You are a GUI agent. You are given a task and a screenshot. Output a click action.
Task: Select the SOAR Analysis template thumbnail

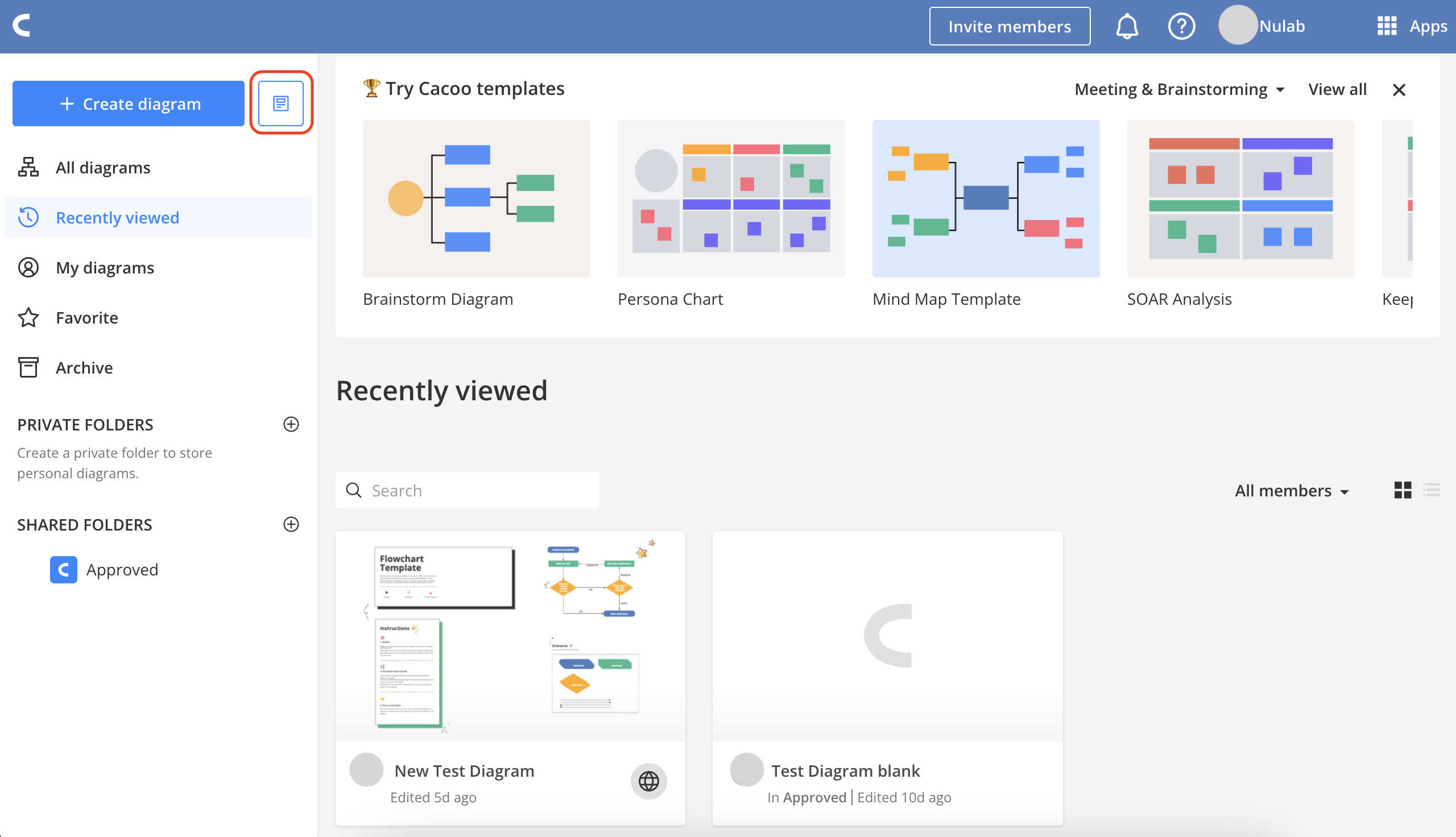click(x=1240, y=198)
